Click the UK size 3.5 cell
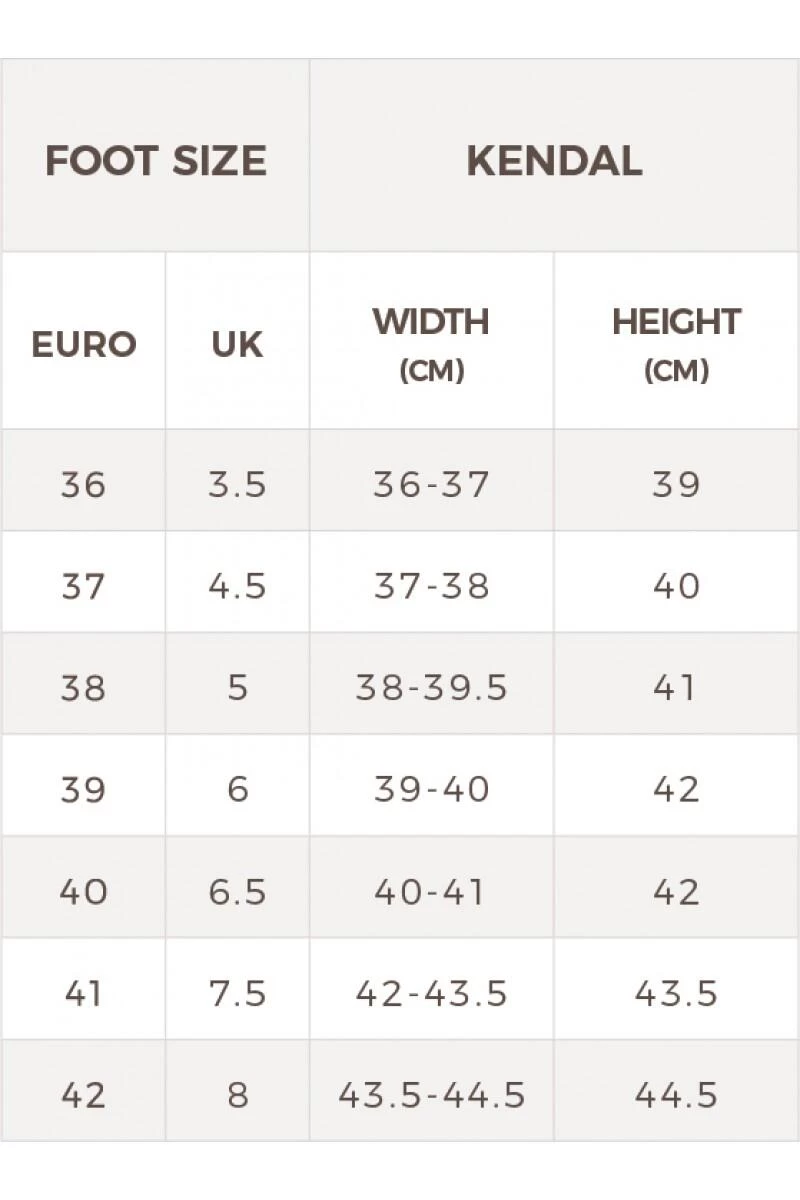The width and height of the screenshot is (800, 1200). click(x=237, y=484)
